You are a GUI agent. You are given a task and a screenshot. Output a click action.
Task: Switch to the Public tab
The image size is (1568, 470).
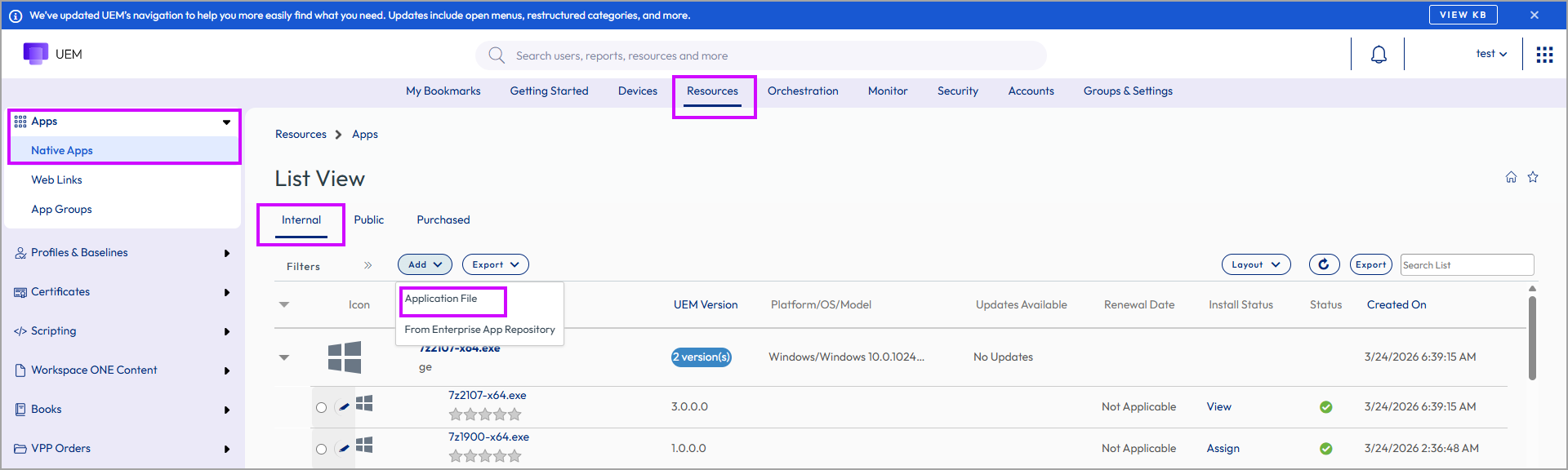click(x=369, y=220)
